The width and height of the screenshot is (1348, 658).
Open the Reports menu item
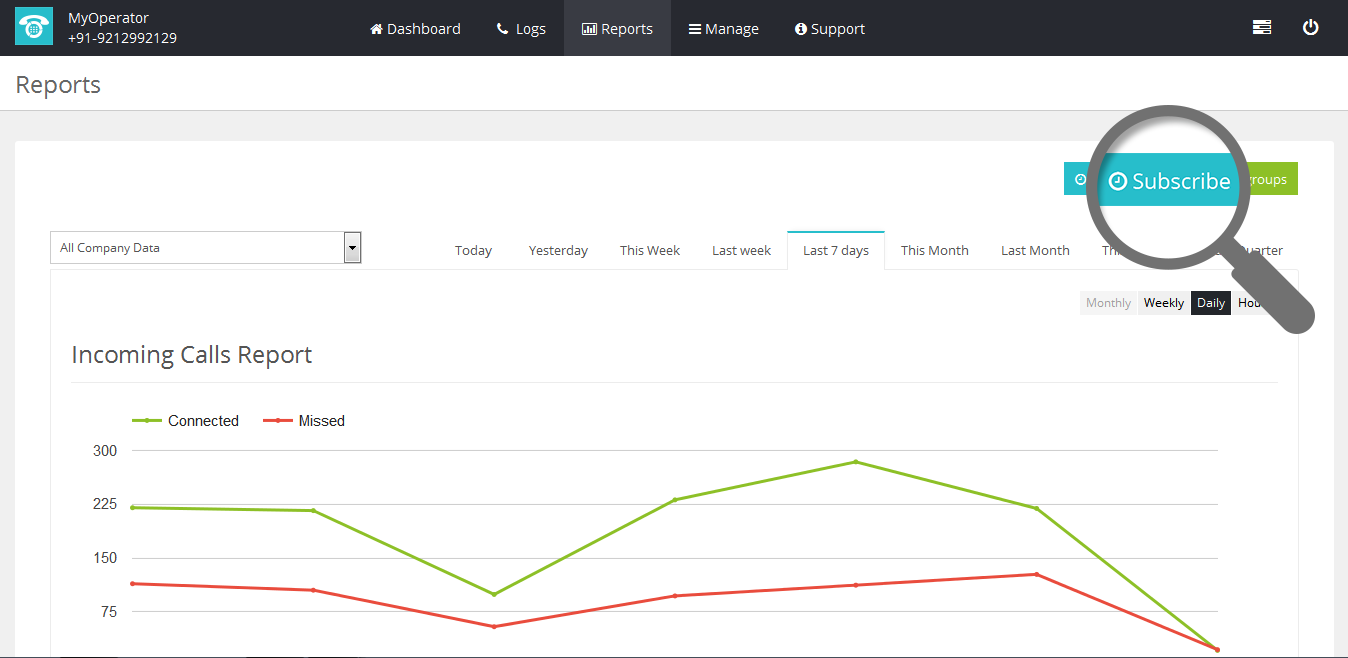pos(617,29)
